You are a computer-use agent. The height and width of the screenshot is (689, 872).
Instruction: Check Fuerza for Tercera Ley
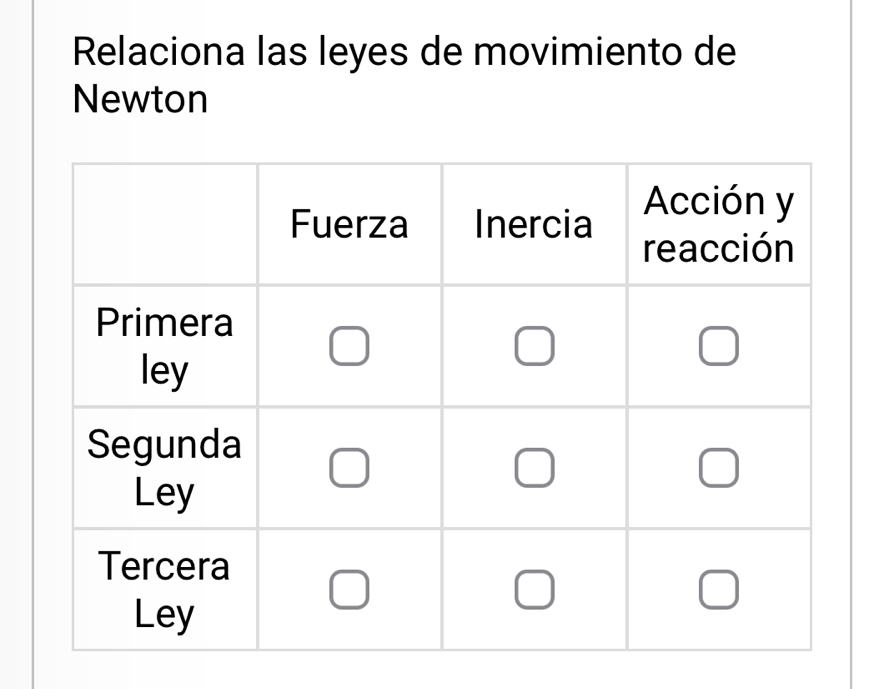coord(350,590)
